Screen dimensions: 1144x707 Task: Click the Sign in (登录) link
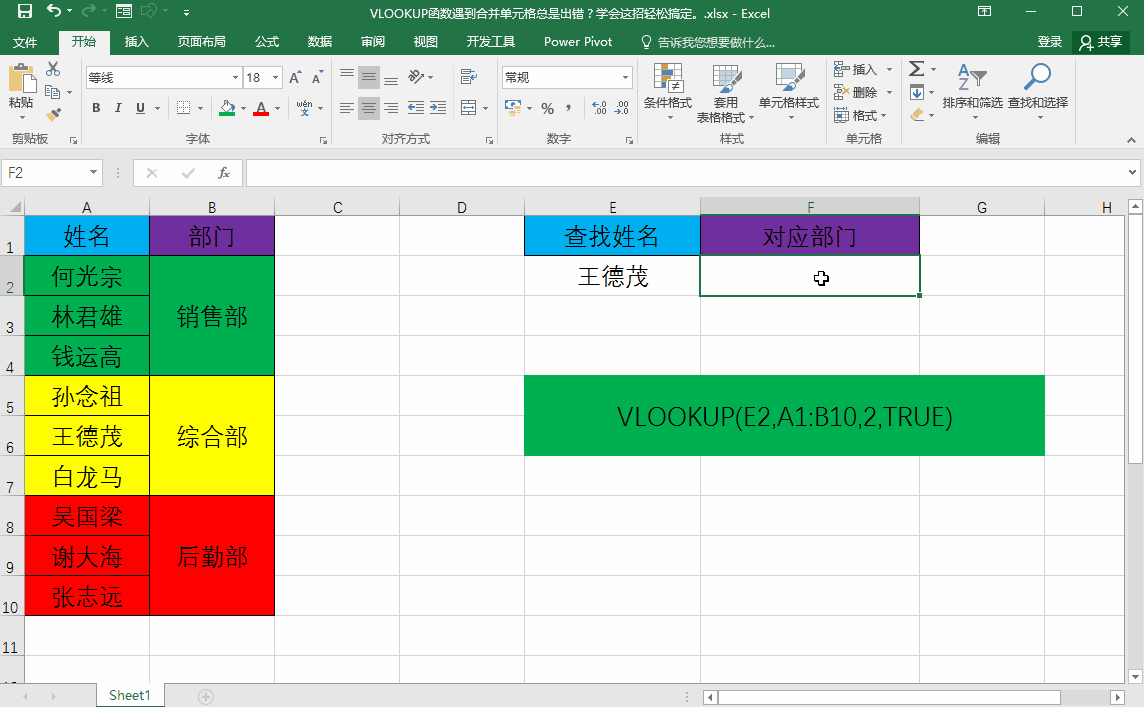1049,42
